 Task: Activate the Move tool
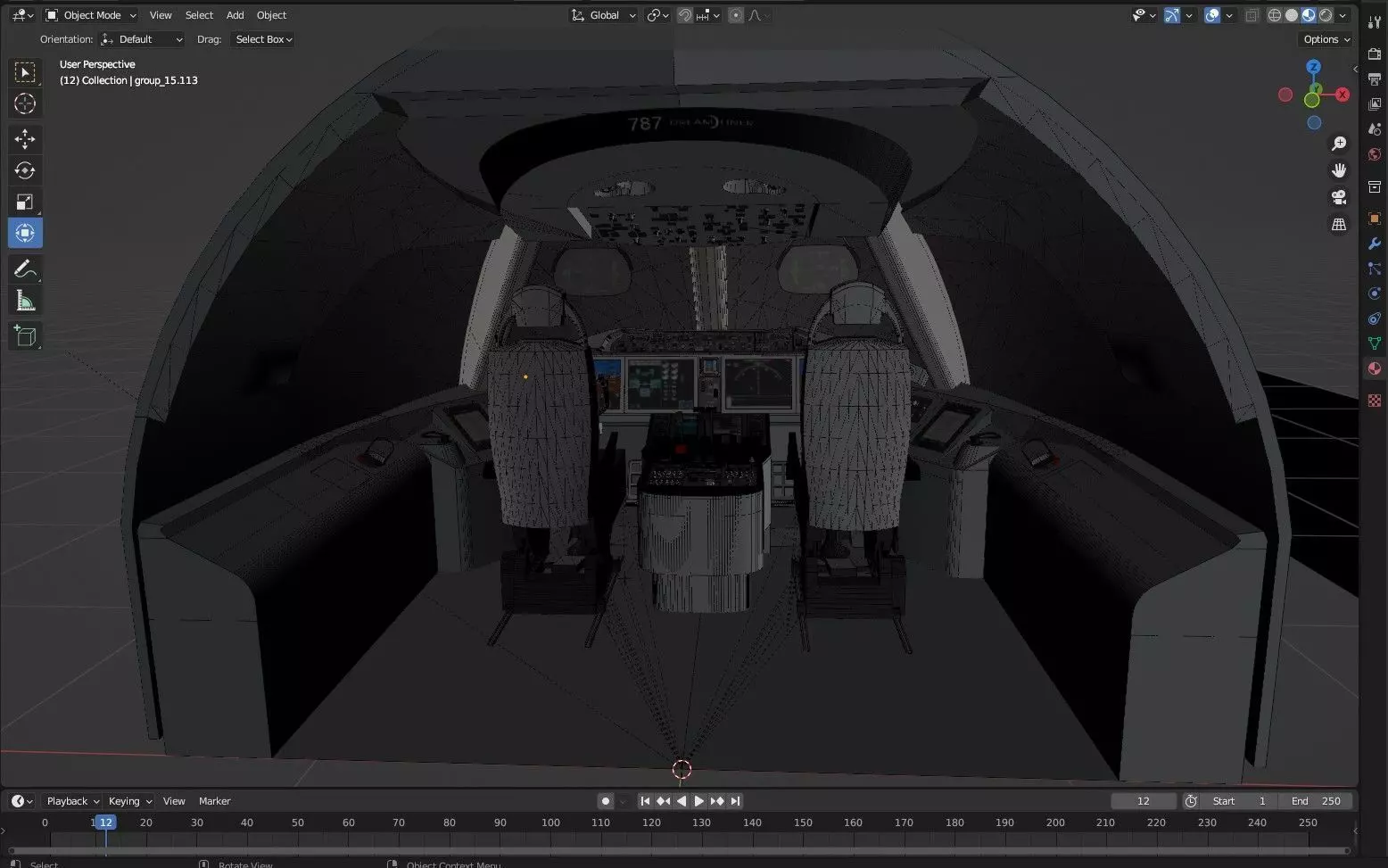click(x=25, y=138)
